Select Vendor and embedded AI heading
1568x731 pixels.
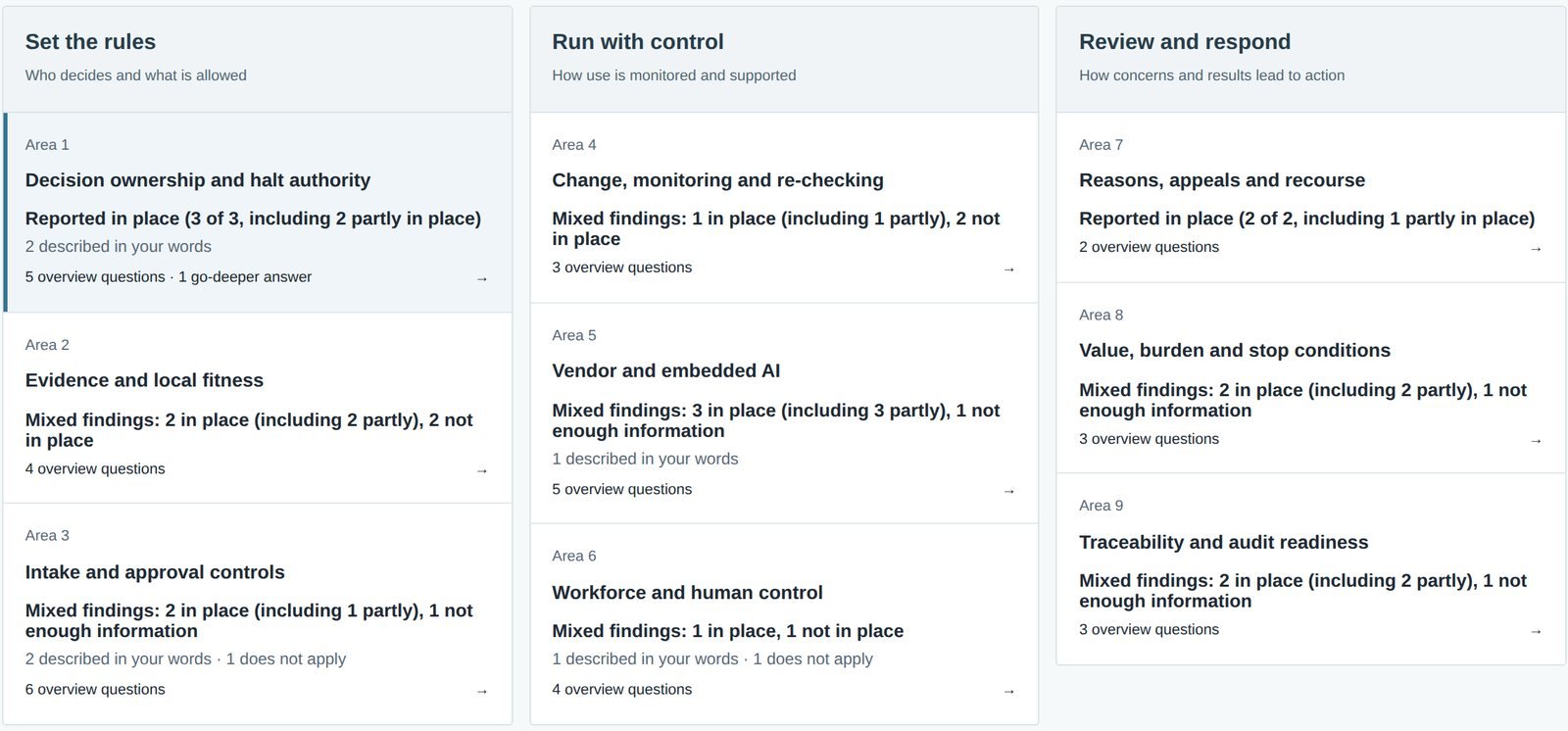tap(666, 370)
